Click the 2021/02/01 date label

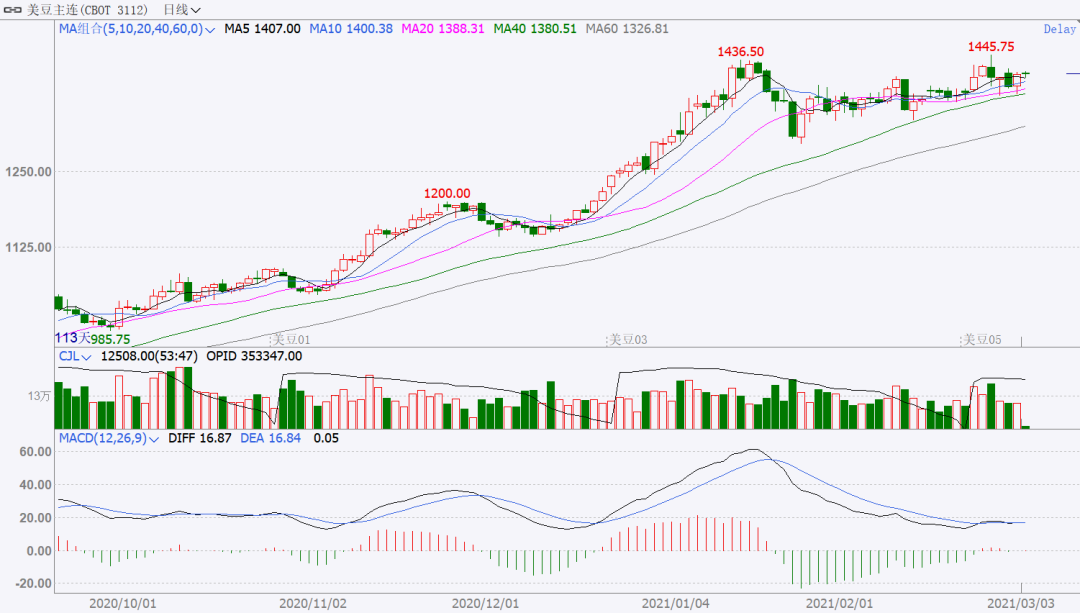pos(840,603)
